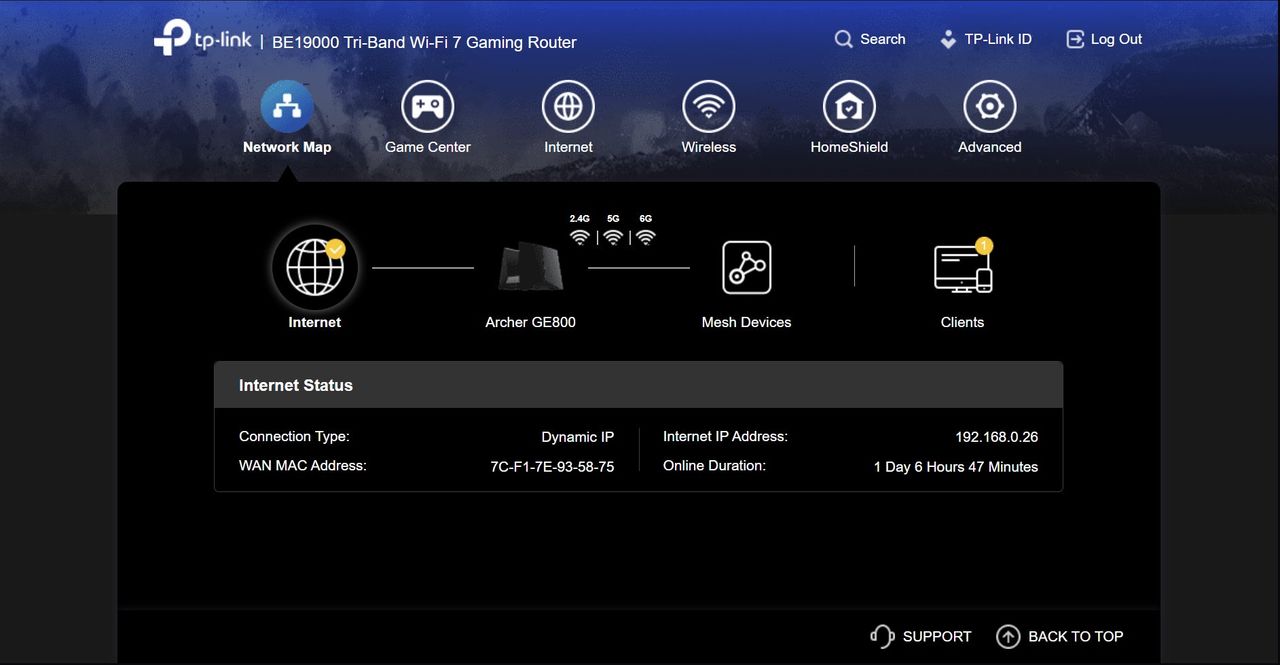Select the Mesh Devices icon
Image resolution: width=1280 pixels, height=665 pixels.
[747, 268]
